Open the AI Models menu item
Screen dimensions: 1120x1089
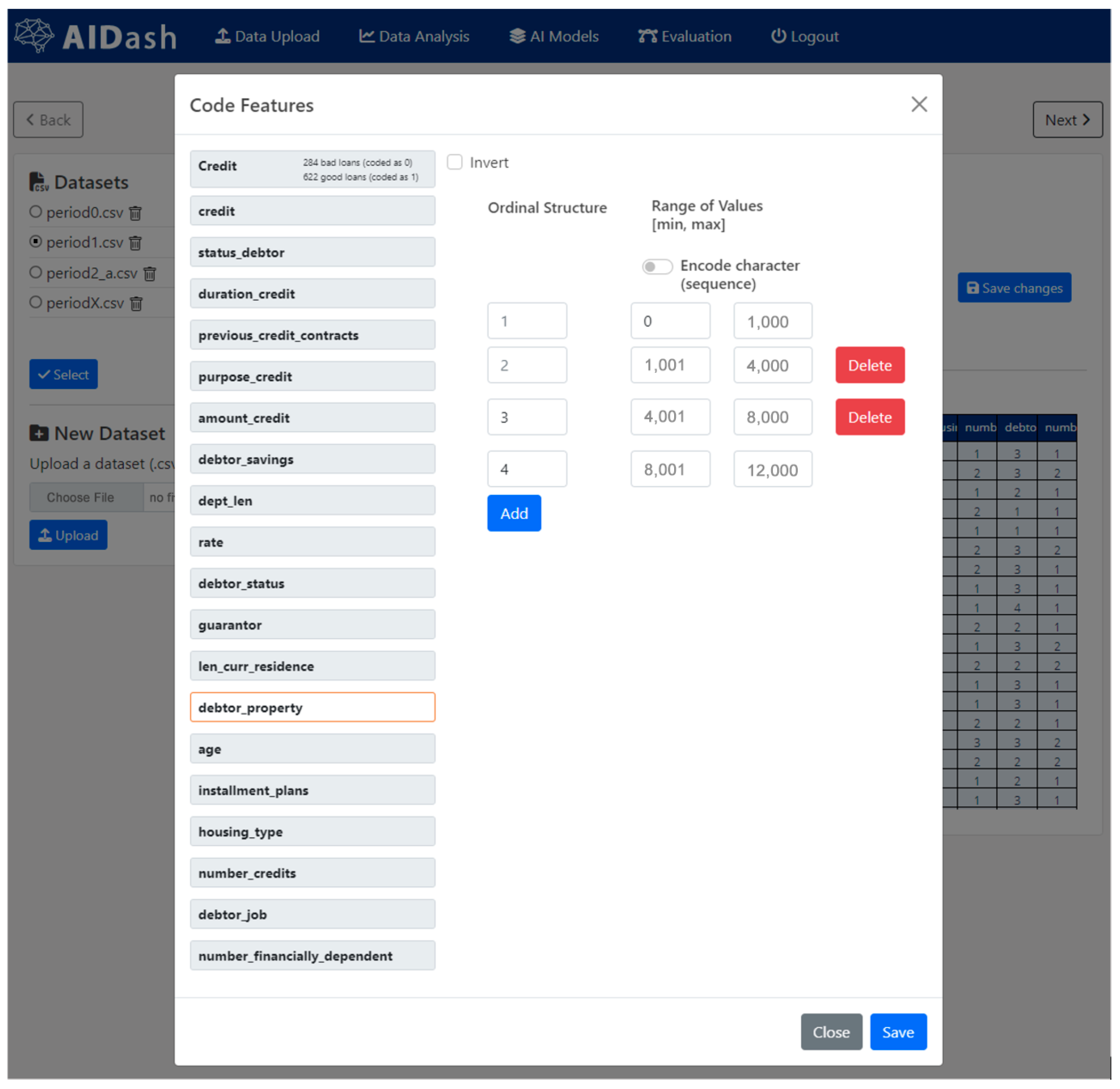tap(554, 37)
